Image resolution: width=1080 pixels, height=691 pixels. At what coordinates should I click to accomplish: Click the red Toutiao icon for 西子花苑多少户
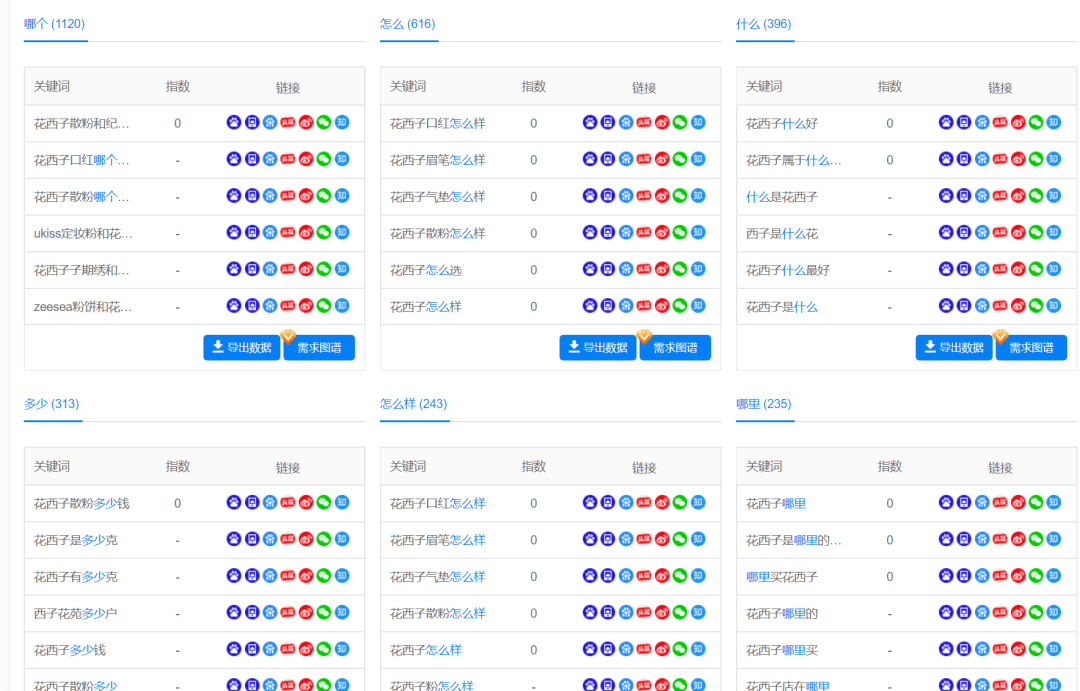point(288,613)
